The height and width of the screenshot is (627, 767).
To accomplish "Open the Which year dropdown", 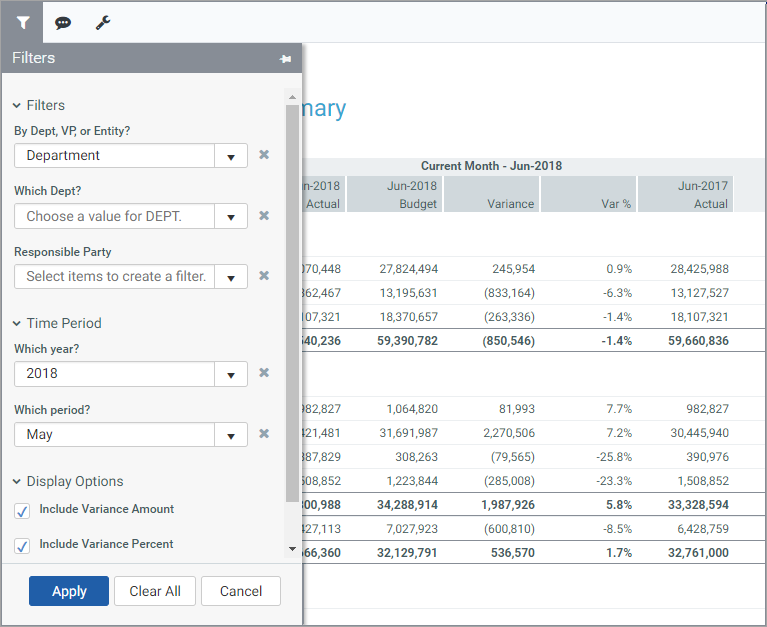I will coord(231,374).
